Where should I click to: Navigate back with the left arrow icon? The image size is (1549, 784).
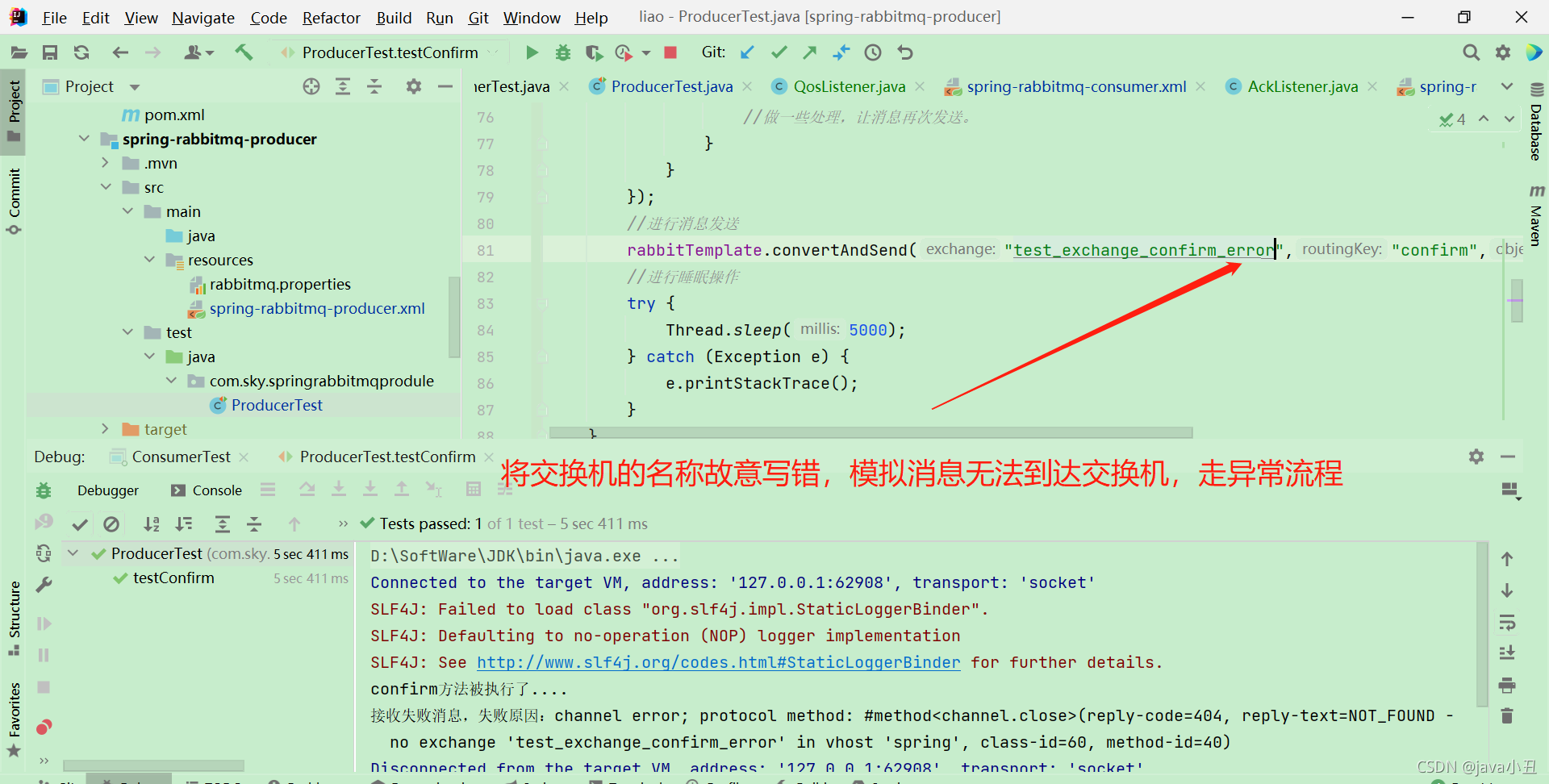tap(120, 52)
